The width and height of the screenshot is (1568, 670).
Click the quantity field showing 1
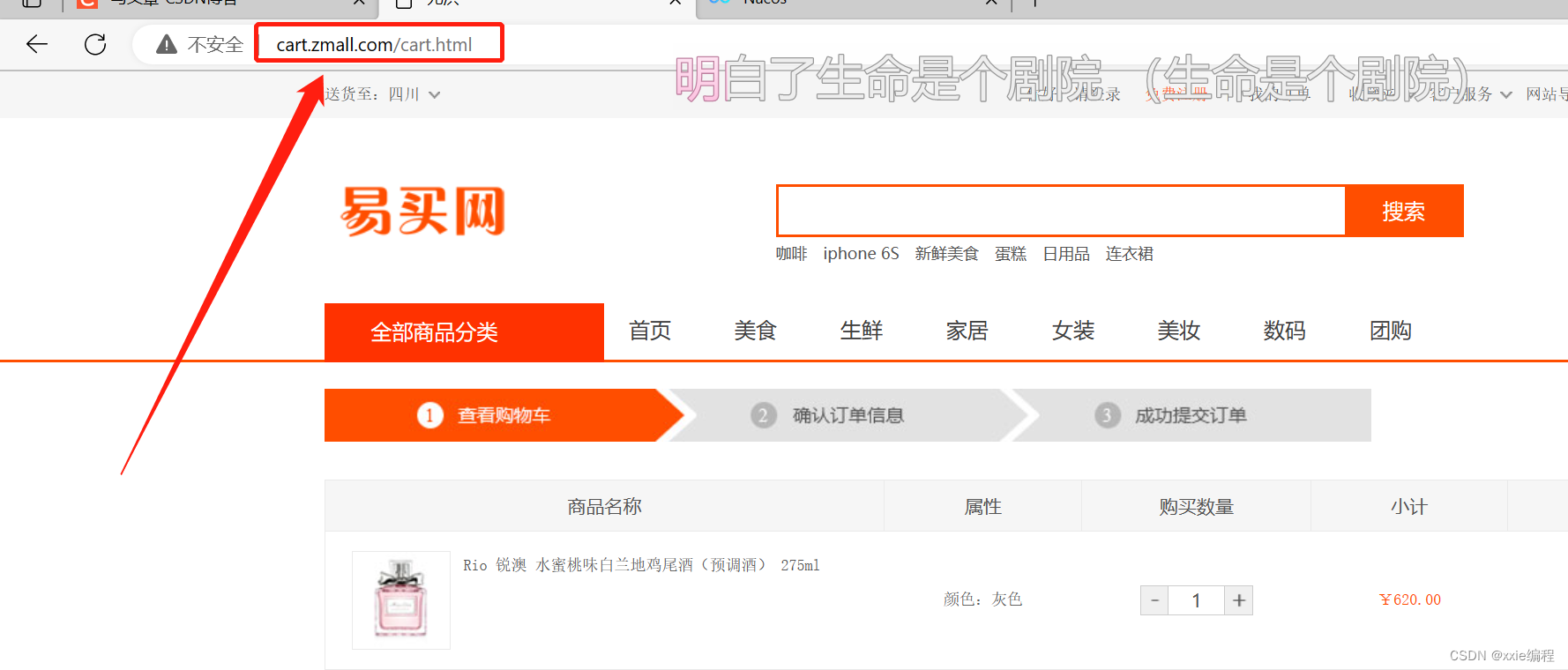tap(1197, 600)
